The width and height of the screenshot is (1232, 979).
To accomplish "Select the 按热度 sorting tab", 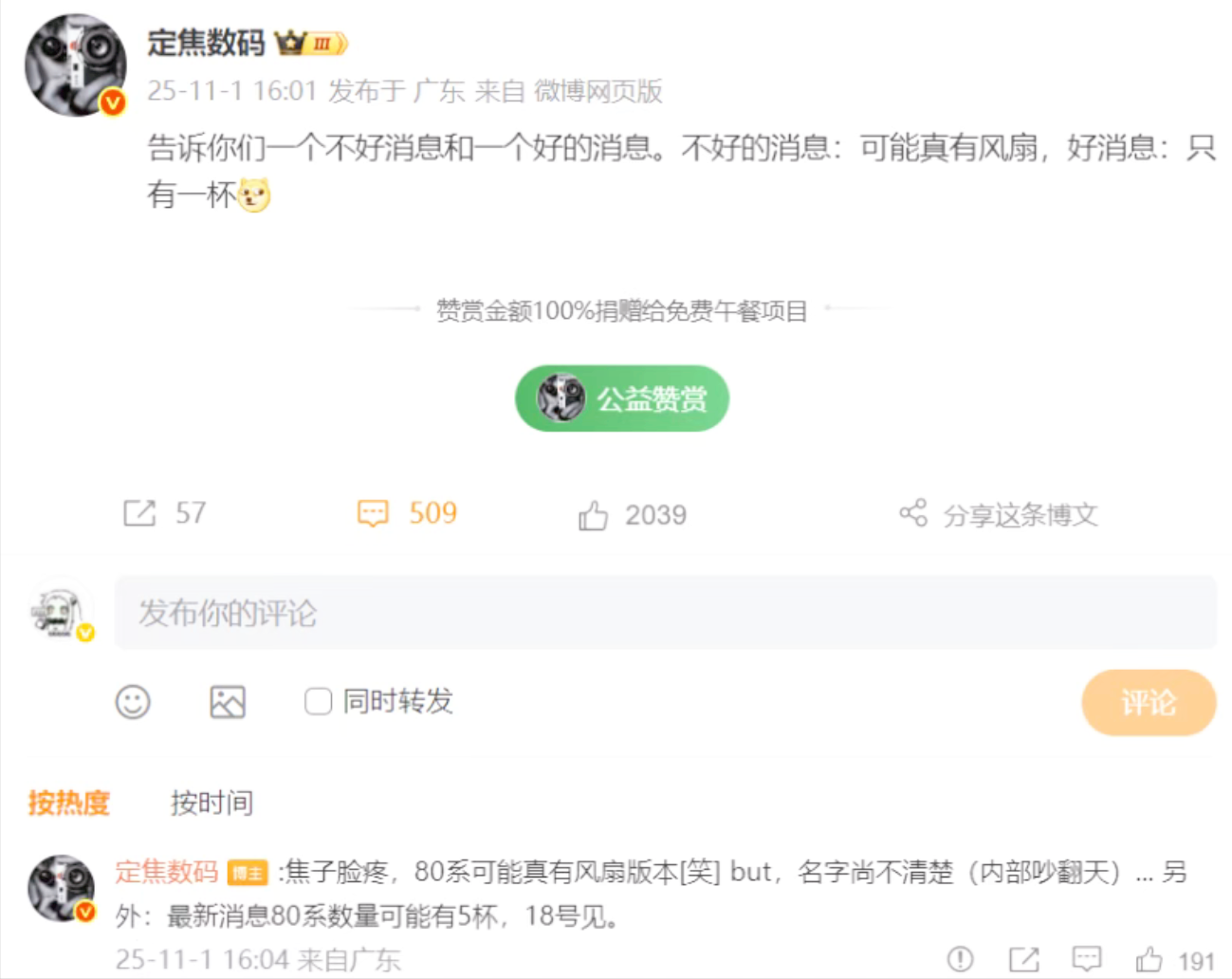I will tap(69, 803).
